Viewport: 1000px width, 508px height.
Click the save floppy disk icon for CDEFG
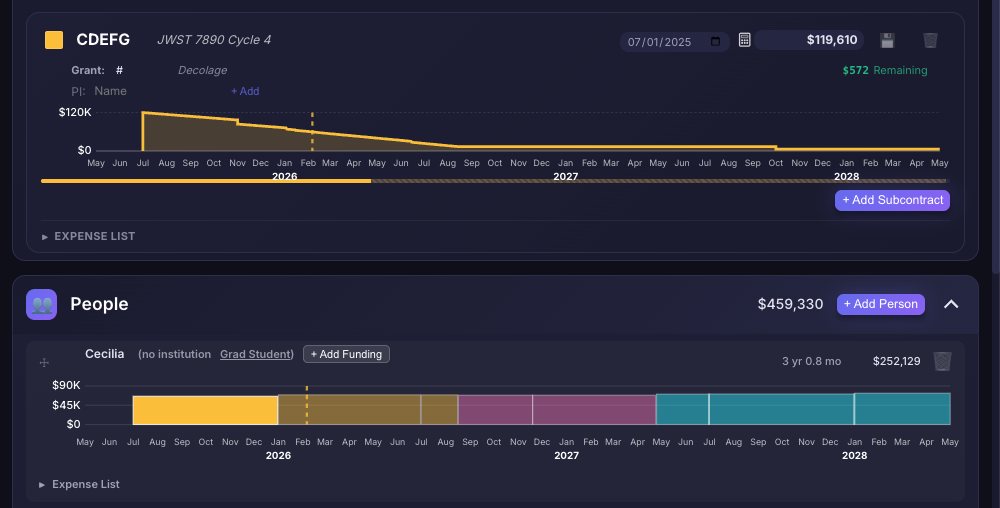(887, 41)
